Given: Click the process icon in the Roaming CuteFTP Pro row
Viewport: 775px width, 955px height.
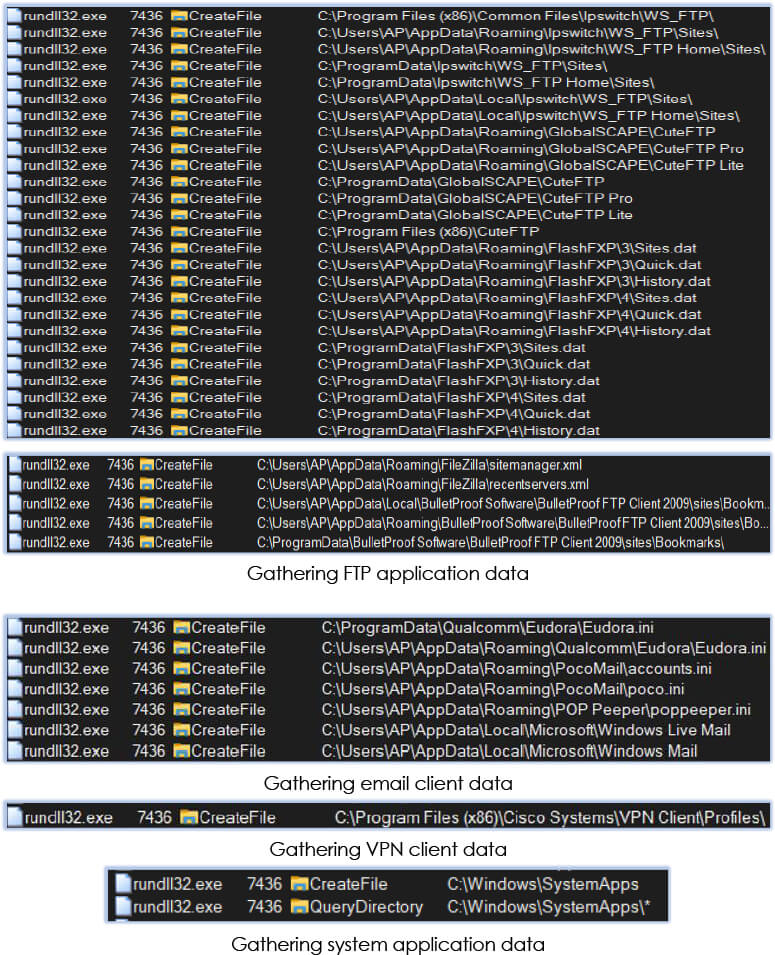Looking at the screenshot, I should point(14,149).
